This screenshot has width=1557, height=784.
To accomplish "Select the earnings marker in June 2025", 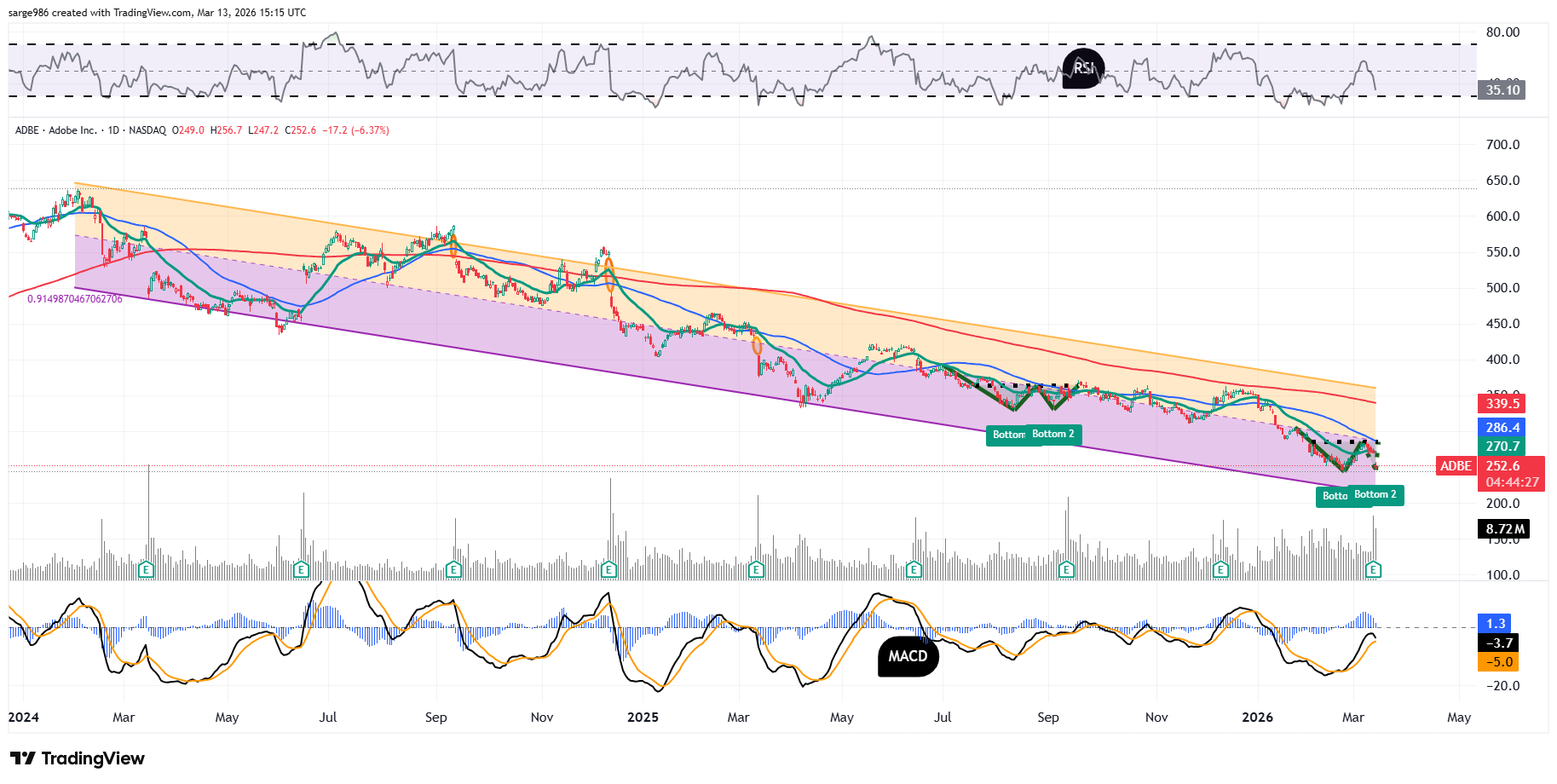I will click(914, 569).
